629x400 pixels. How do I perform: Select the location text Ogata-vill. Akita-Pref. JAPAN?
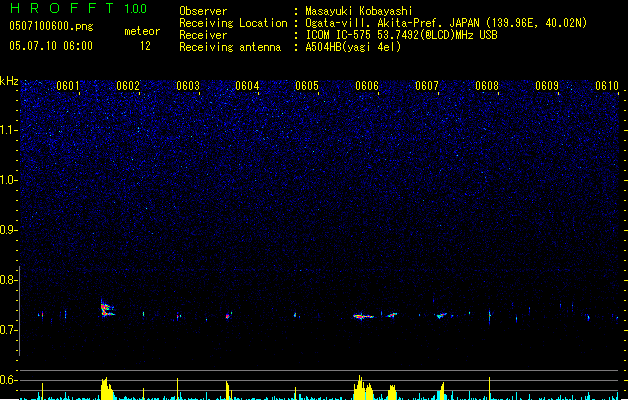(392, 23)
